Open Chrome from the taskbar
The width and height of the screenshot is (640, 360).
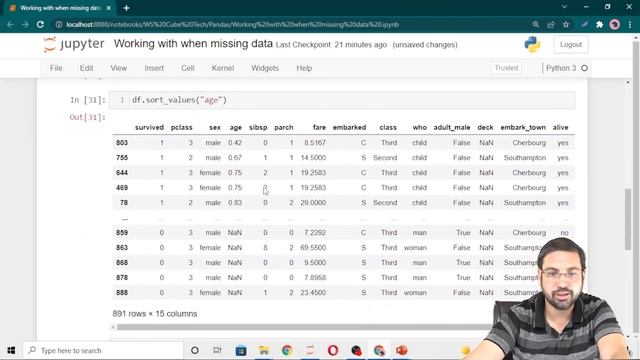click(287, 350)
